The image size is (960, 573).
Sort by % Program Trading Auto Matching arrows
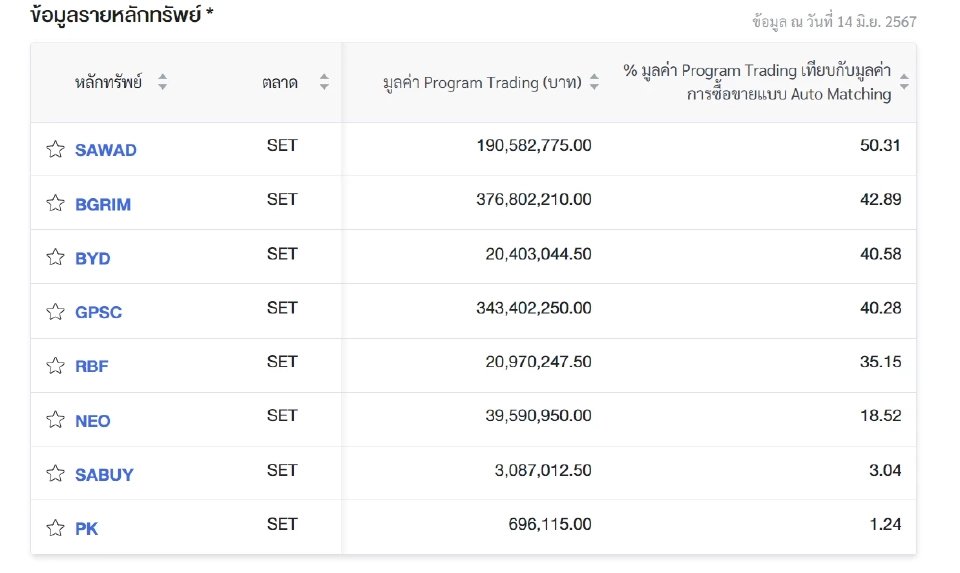click(904, 82)
